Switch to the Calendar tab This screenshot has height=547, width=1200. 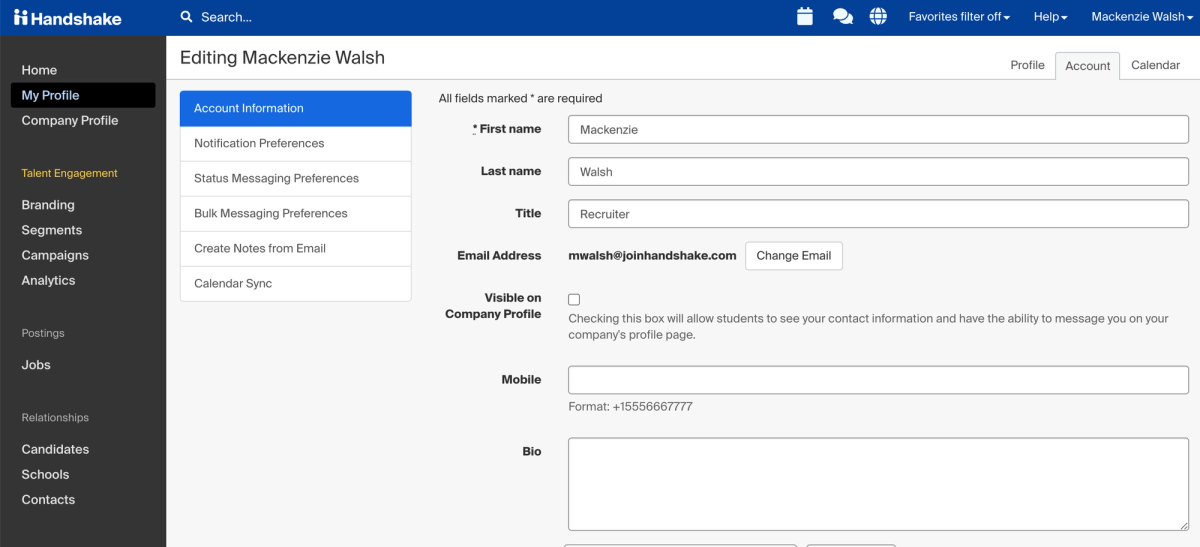[x=1155, y=65]
